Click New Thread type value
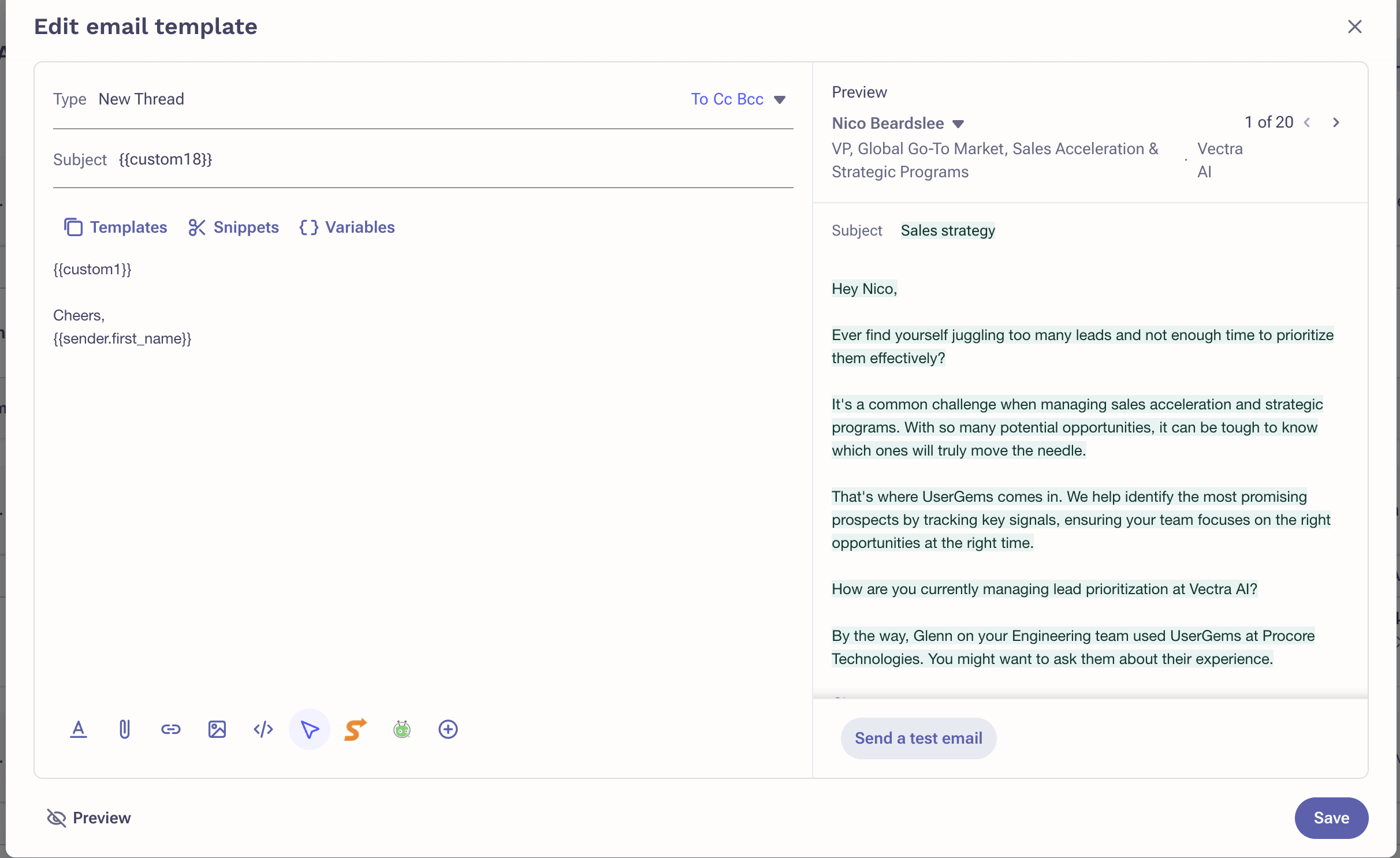The height and width of the screenshot is (858, 1400). tap(142, 99)
